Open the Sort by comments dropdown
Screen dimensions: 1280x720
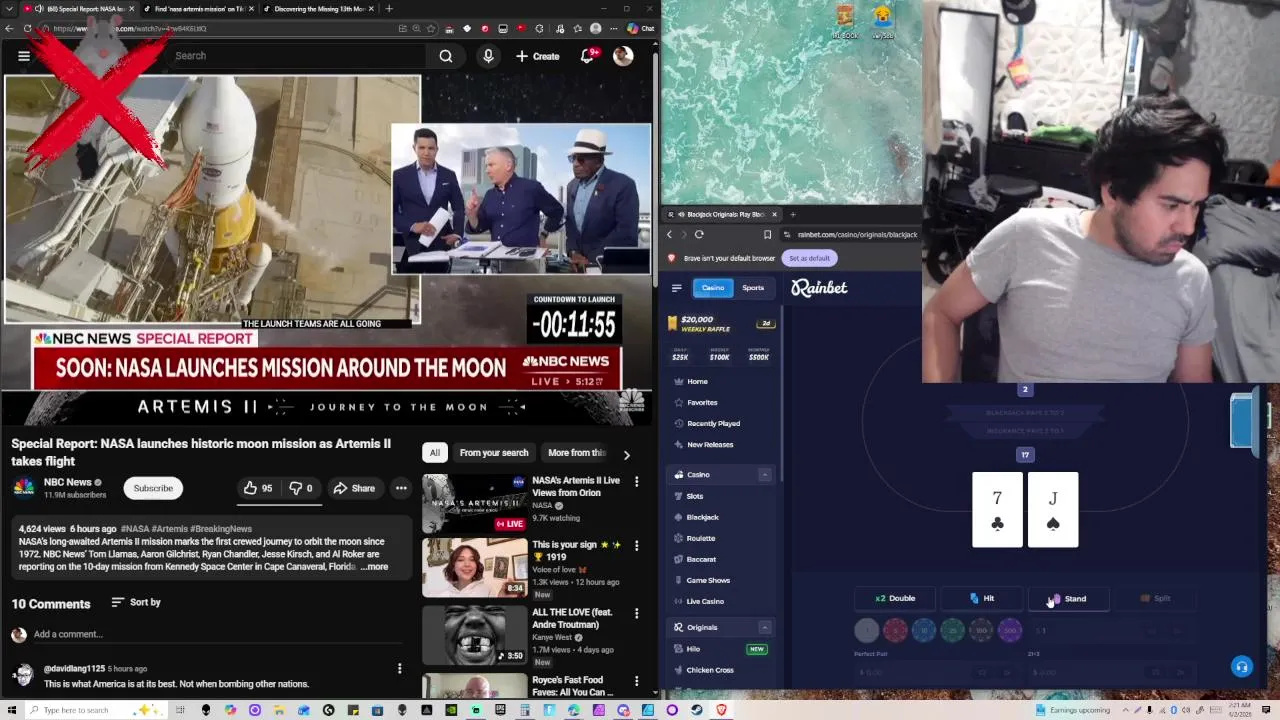click(x=136, y=602)
